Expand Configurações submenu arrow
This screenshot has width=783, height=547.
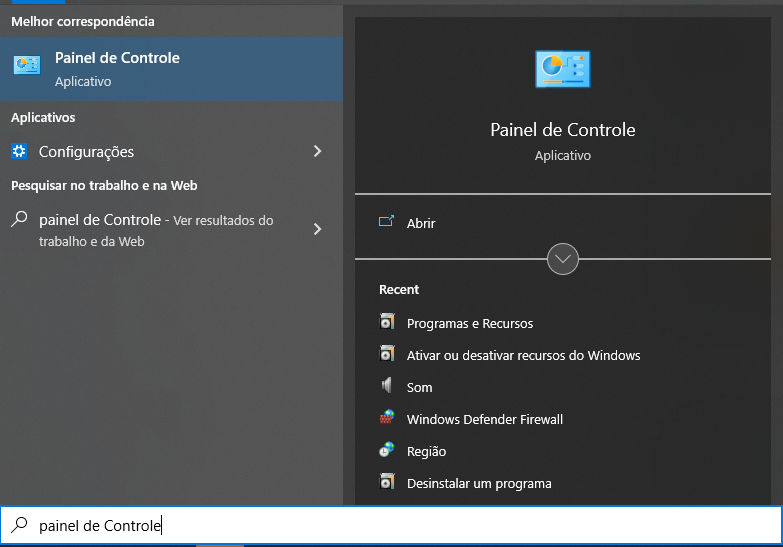tap(317, 151)
